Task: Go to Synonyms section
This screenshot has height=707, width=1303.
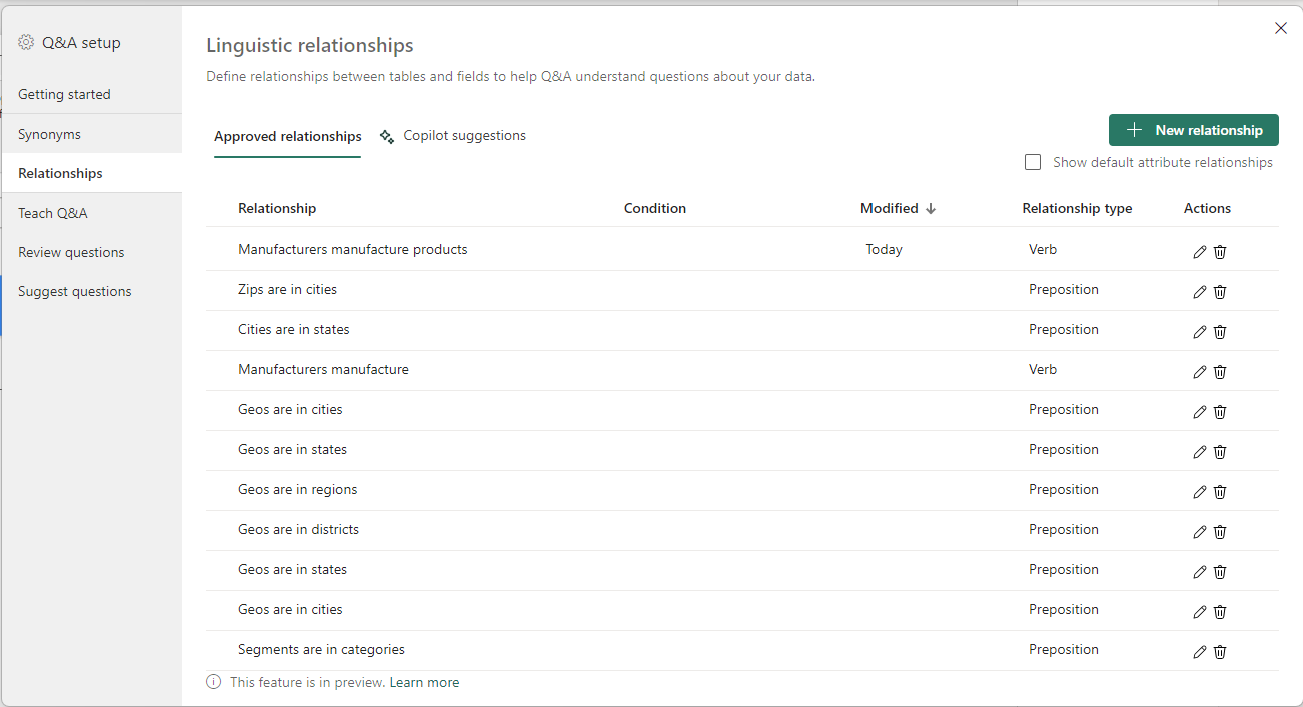Action: [x=92, y=134]
